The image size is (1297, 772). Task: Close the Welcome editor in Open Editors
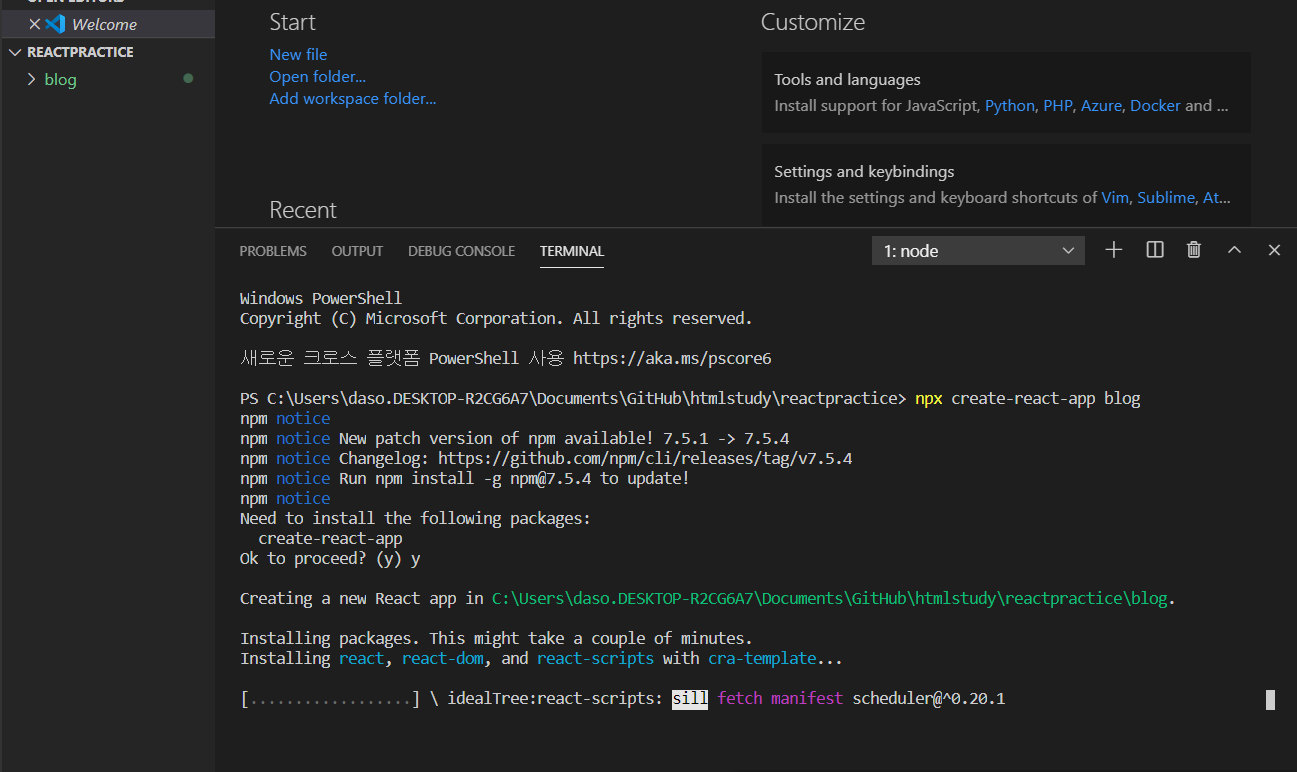(35, 24)
